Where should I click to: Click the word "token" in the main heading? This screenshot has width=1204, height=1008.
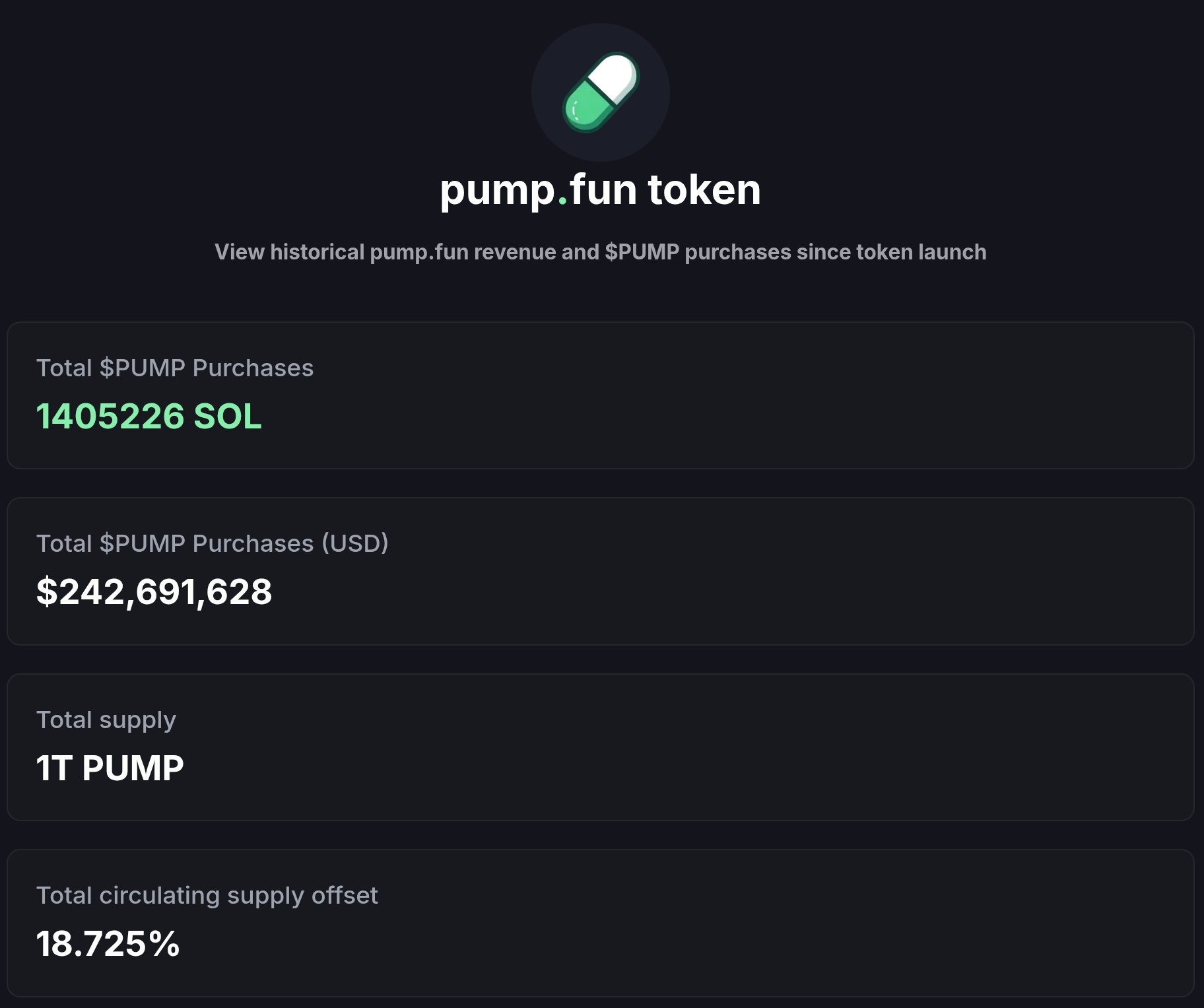click(704, 190)
